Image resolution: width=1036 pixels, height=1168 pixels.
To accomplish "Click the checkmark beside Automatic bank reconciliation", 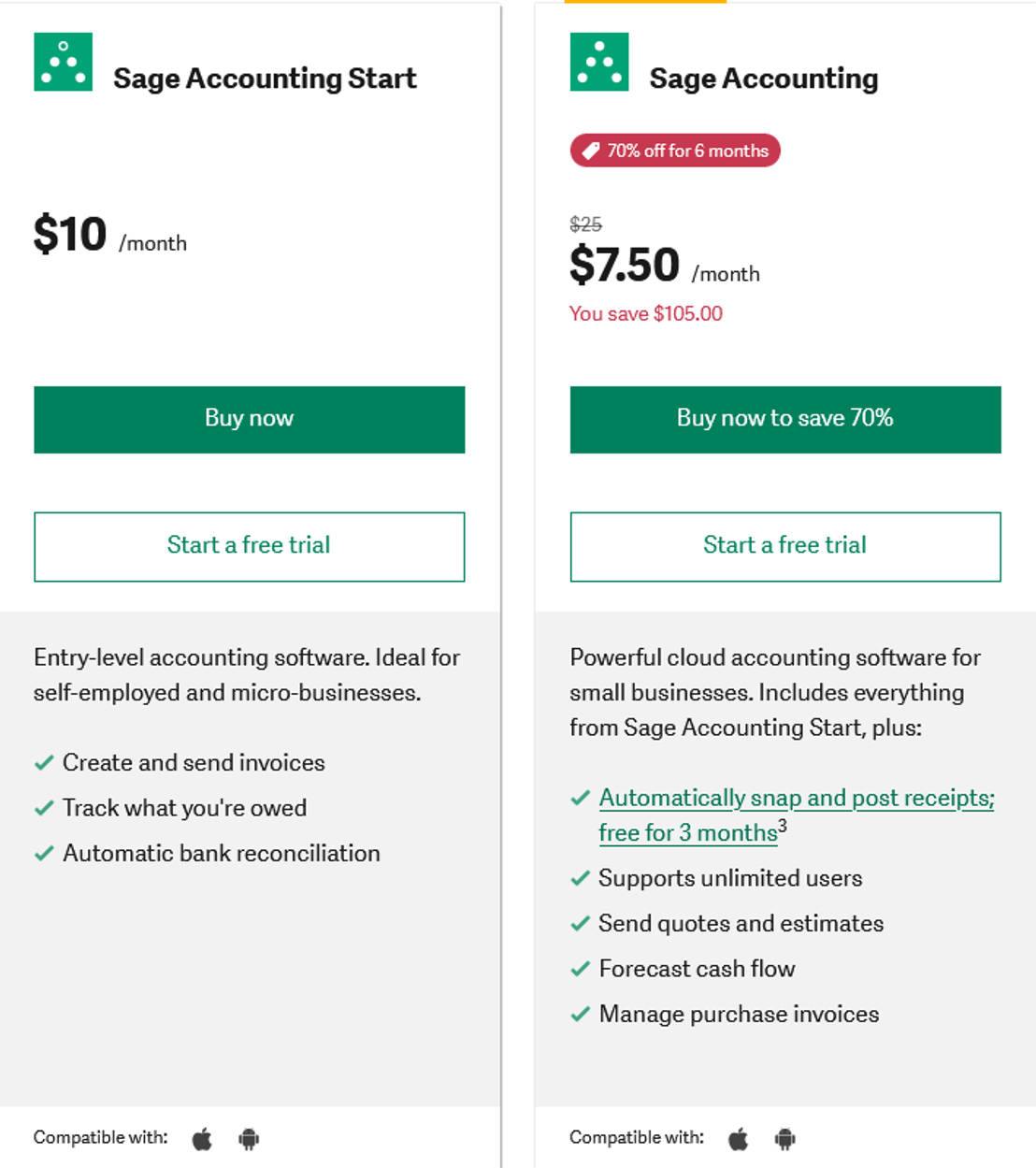I will click(x=43, y=854).
